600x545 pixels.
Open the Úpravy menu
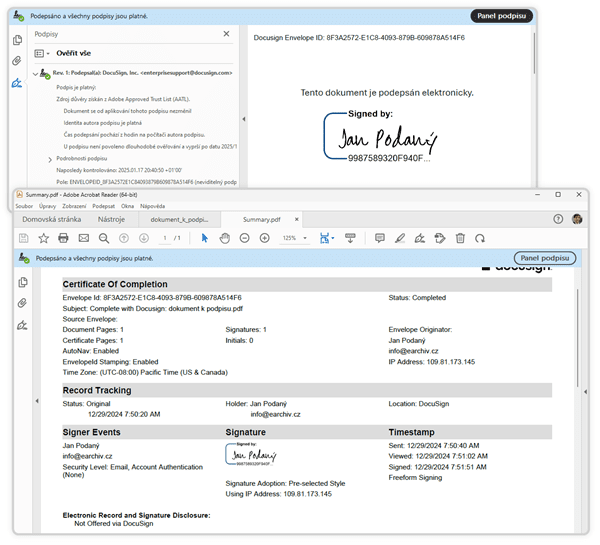tap(47, 206)
